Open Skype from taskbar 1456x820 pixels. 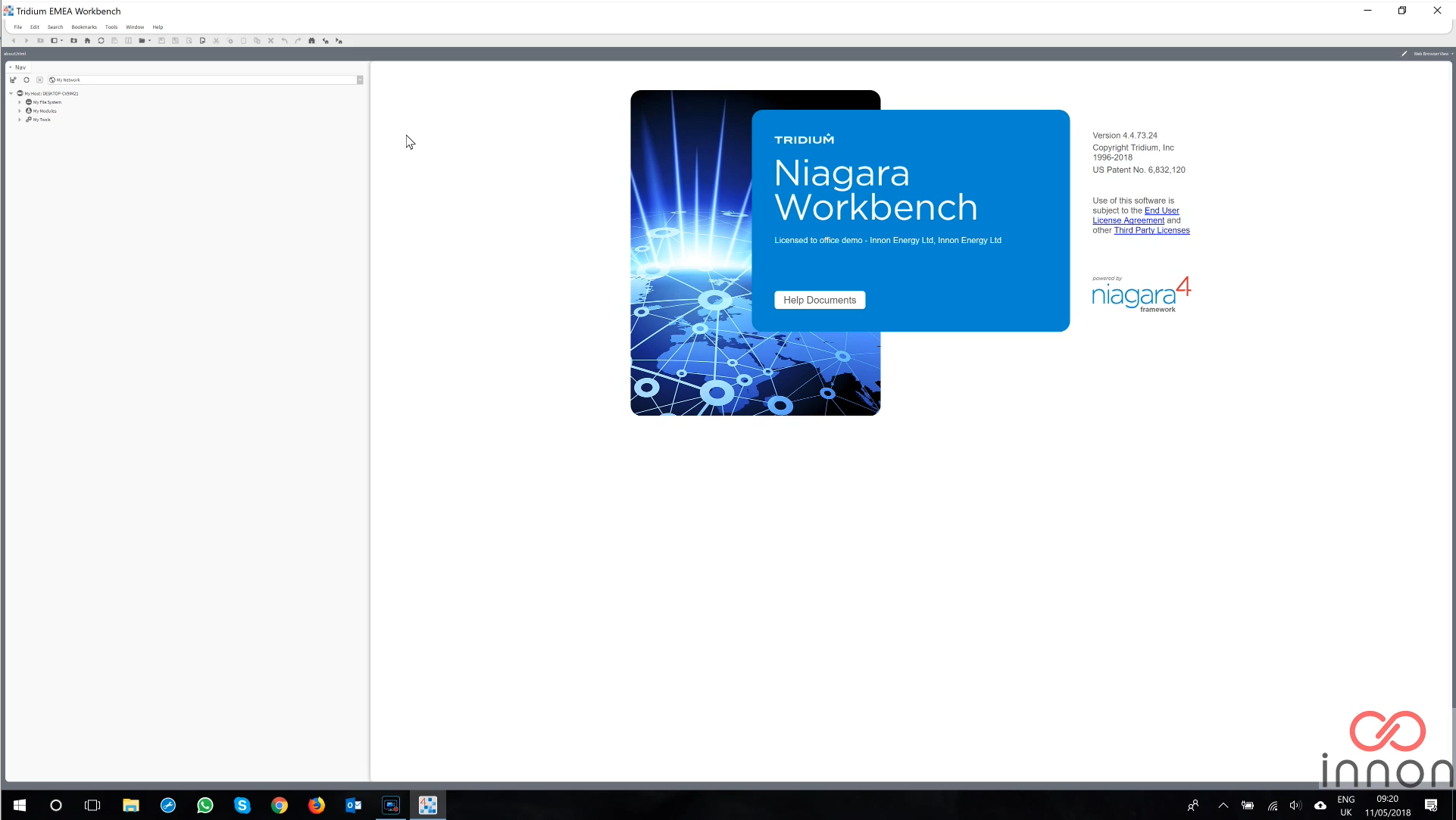[x=242, y=805]
